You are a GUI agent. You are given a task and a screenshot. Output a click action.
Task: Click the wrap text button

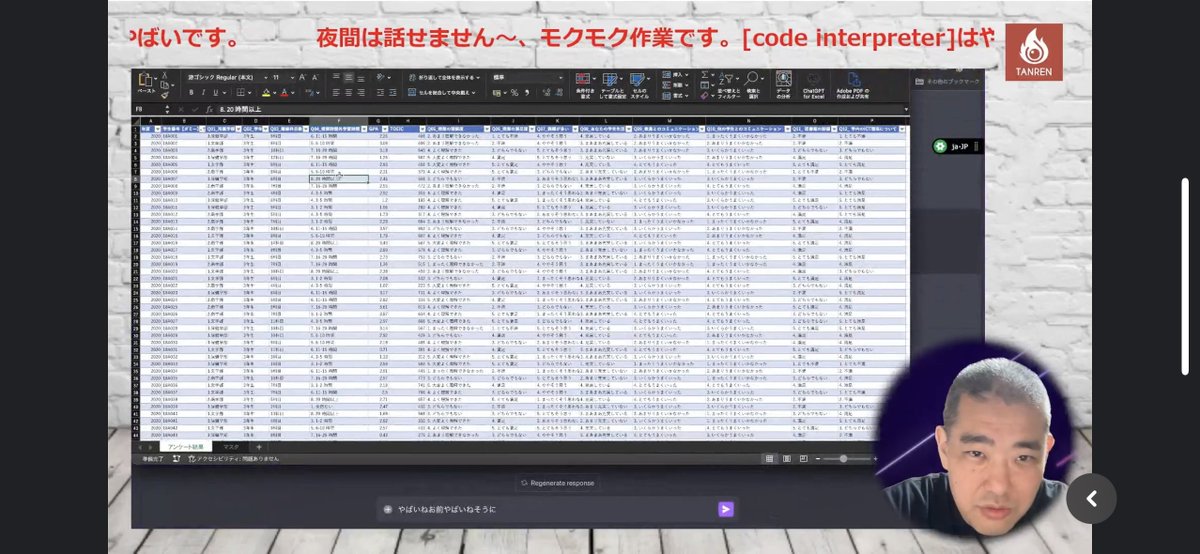[444, 78]
